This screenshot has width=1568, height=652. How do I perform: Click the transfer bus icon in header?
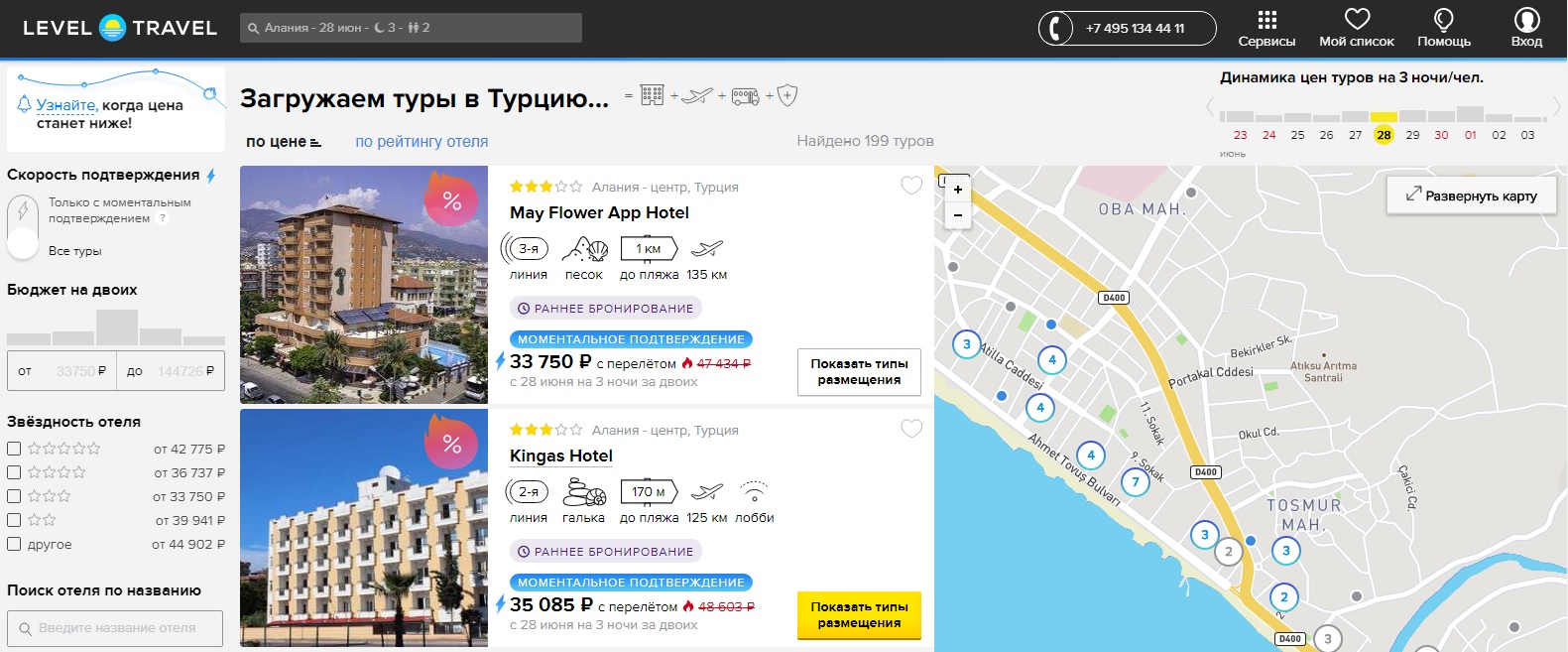point(746,96)
